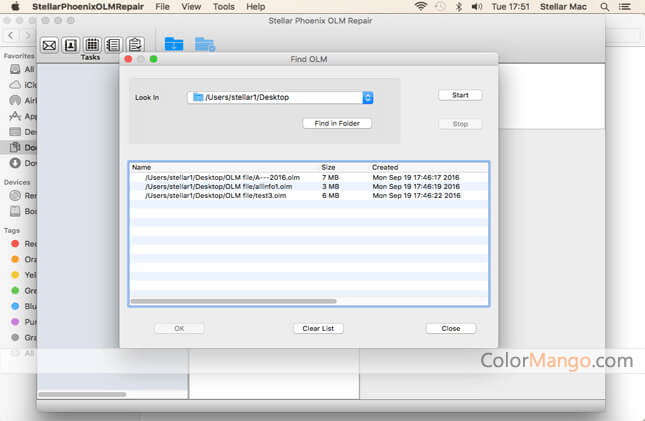This screenshot has width=645, height=421.
Task: Click the main window bottom horizontal scrollbar
Action: (x=82, y=395)
